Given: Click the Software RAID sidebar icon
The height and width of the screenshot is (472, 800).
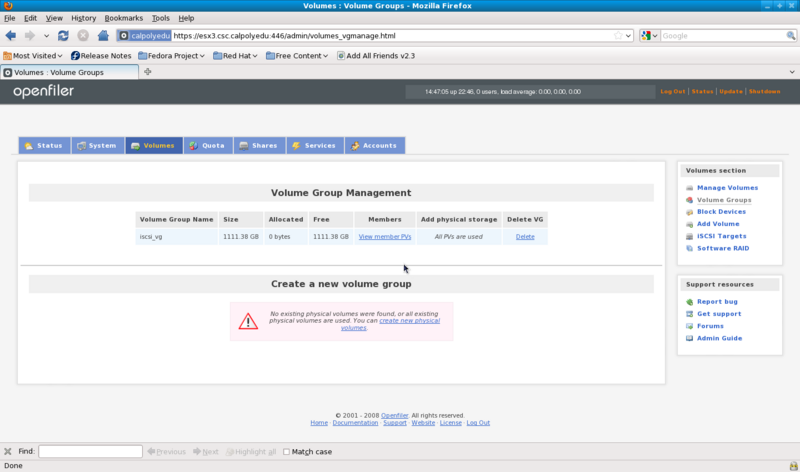Looking at the screenshot, I should 689,249.
